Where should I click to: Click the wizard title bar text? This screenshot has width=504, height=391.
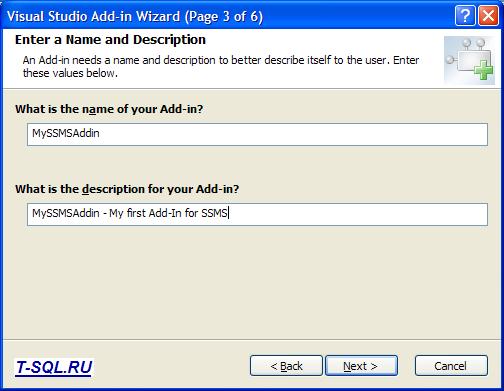tap(135, 16)
